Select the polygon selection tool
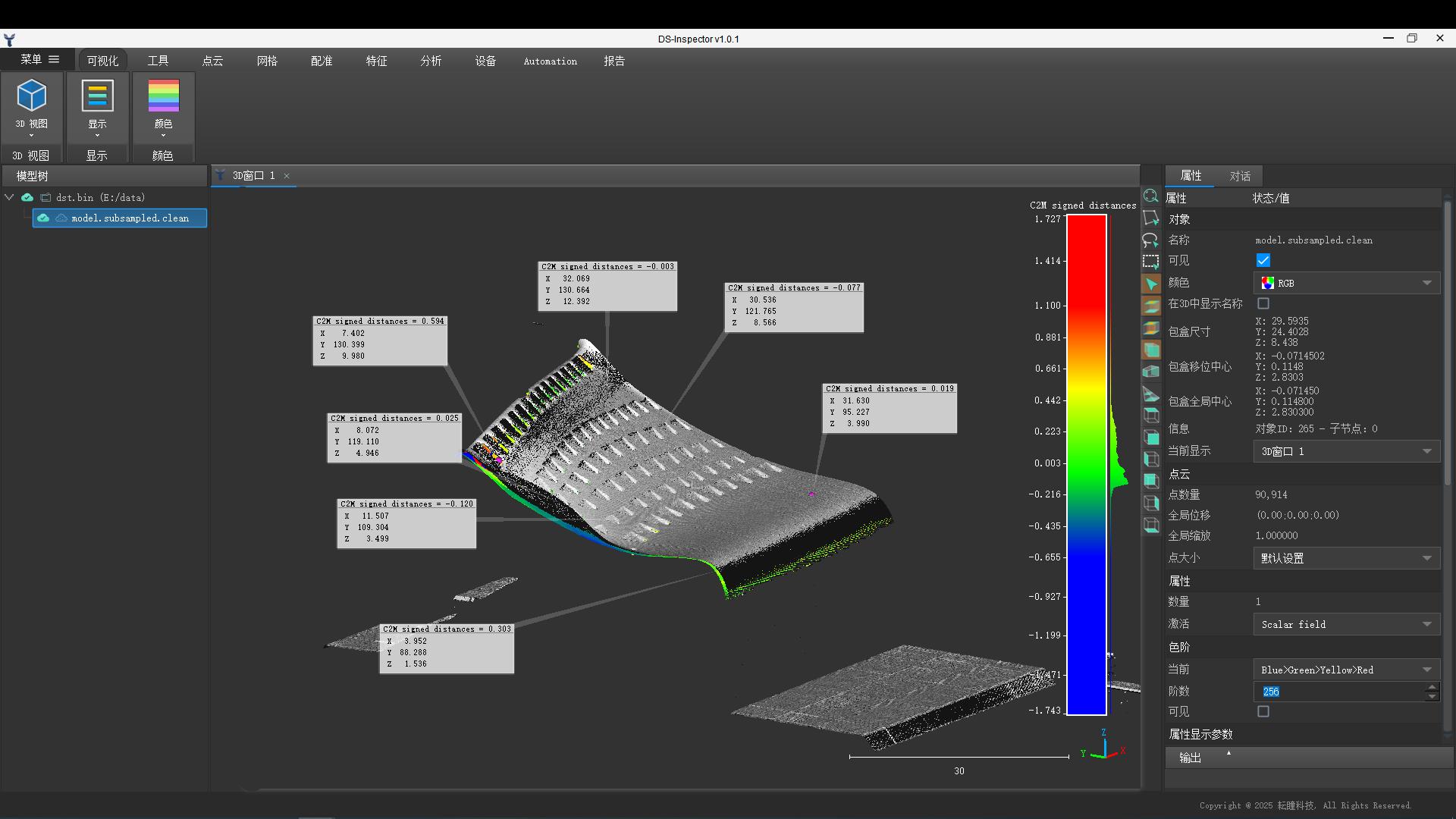 pos(1150,218)
